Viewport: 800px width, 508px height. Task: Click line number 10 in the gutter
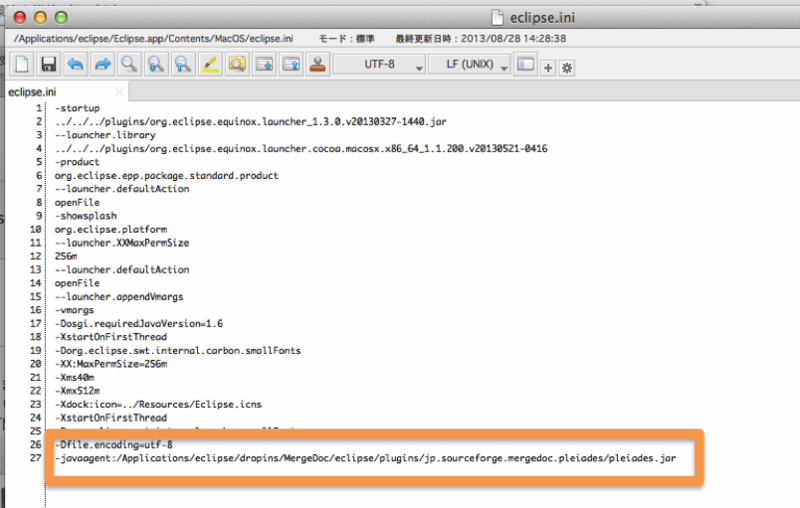click(35, 230)
